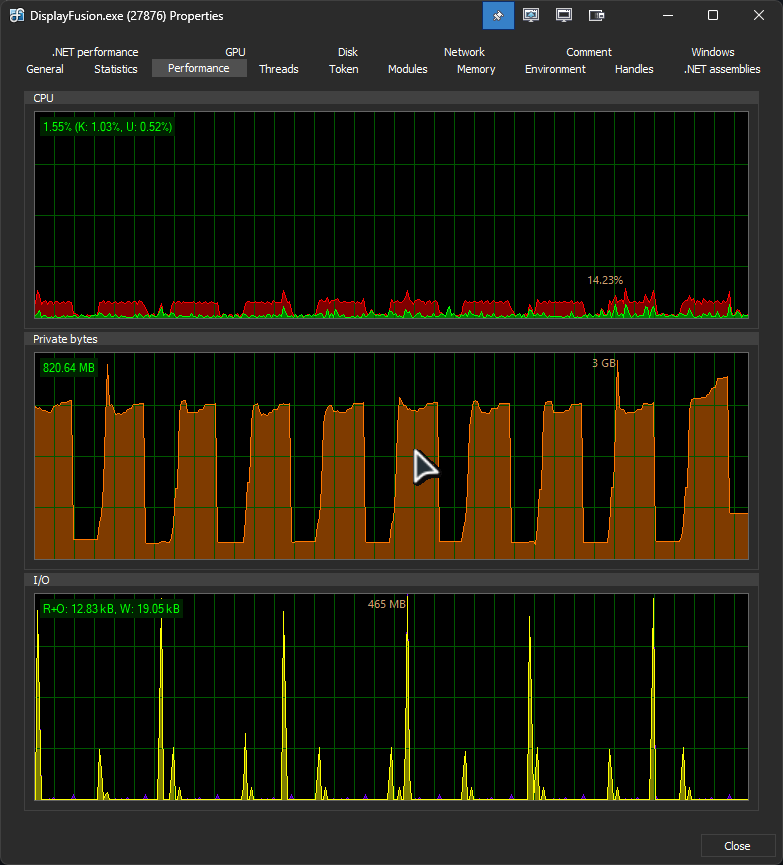Select the .NET assemblies tab
783x865 pixels.
click(721, 69)
